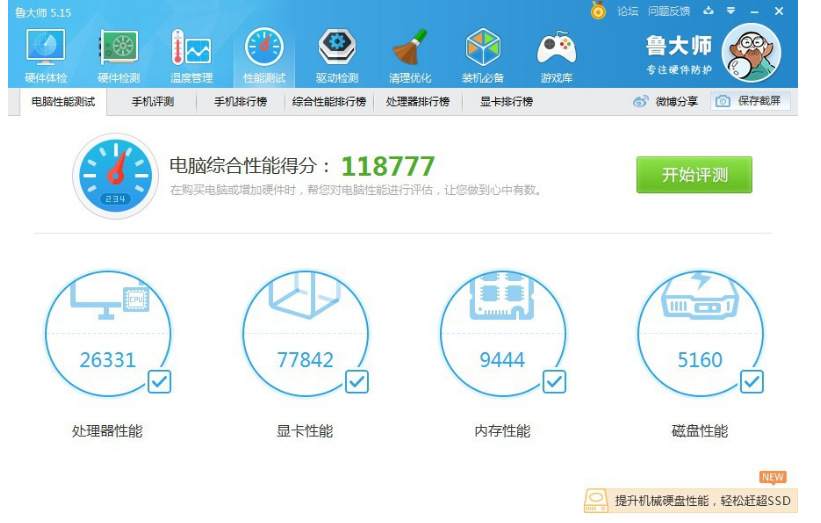Uncheck the 磁盘性能 test checkbox
This screenshot has width=821, height=523.
[x=751, y=382]
